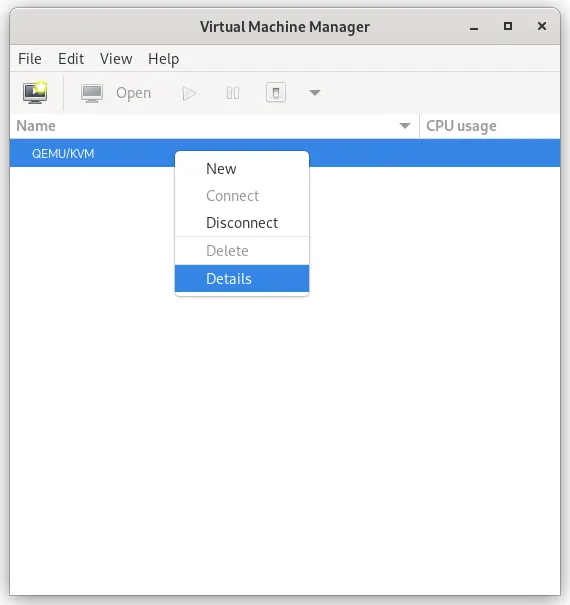
Task: Expand the shutdown options dropdown arrow
Action: point(315,93)
